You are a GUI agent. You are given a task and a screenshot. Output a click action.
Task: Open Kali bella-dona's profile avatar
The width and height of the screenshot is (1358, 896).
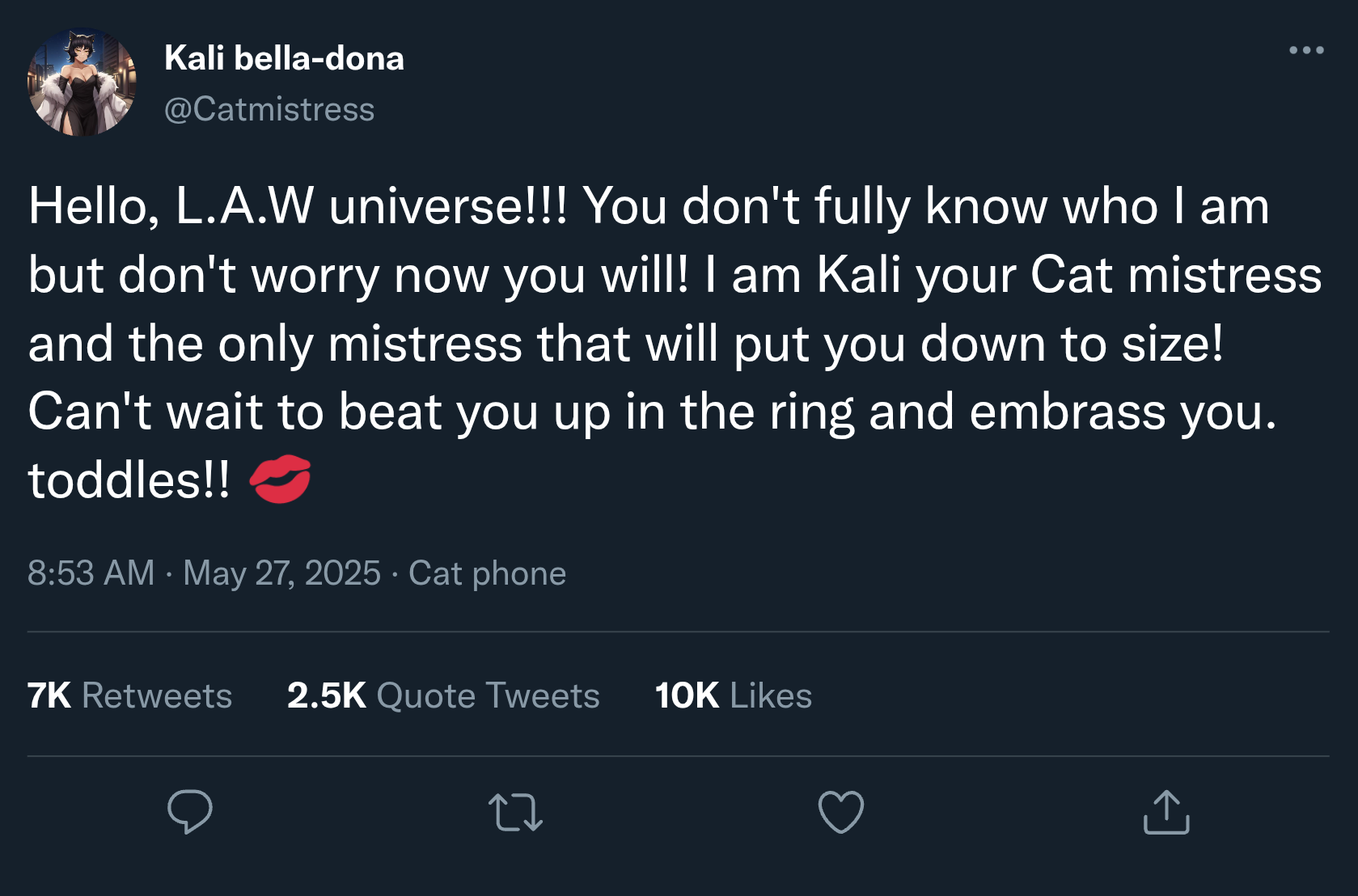[82, 82]
